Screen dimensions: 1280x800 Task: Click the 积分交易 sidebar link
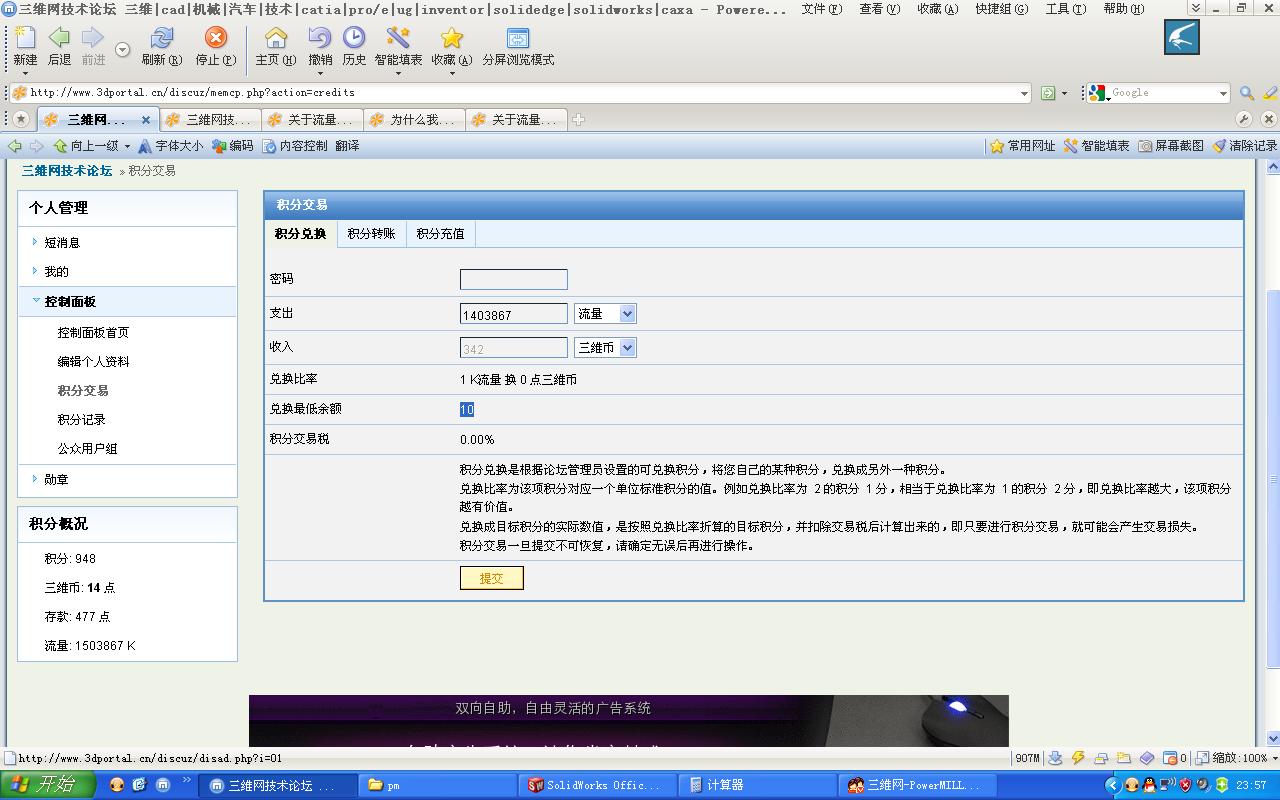click(82, 391)
